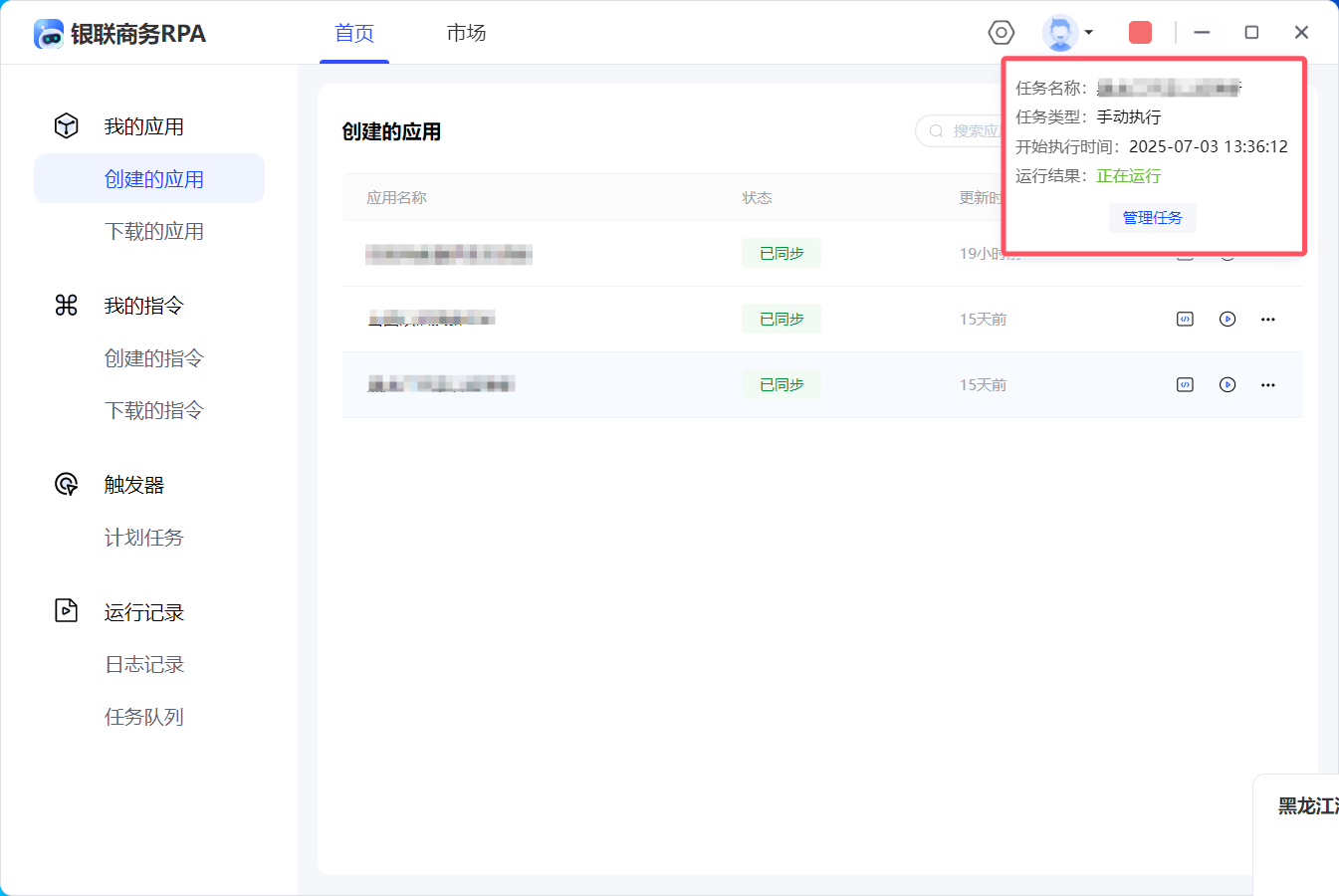Screen dimensions: 1339x896
Task: Click the 管理任务 button in task popup
Action: pyautogui.click(x=1152, y=218)
